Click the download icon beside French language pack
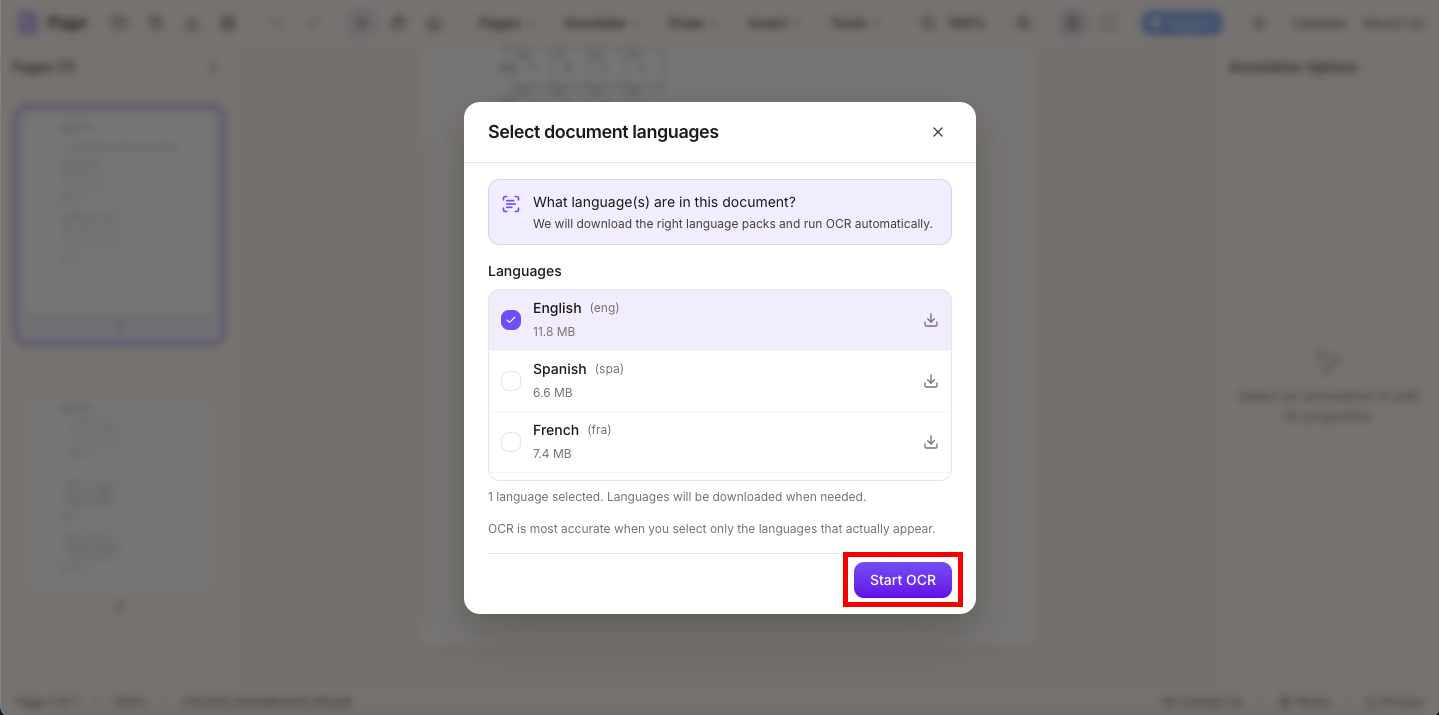Viewport: 1439px width, 715px height. [930, 441]
